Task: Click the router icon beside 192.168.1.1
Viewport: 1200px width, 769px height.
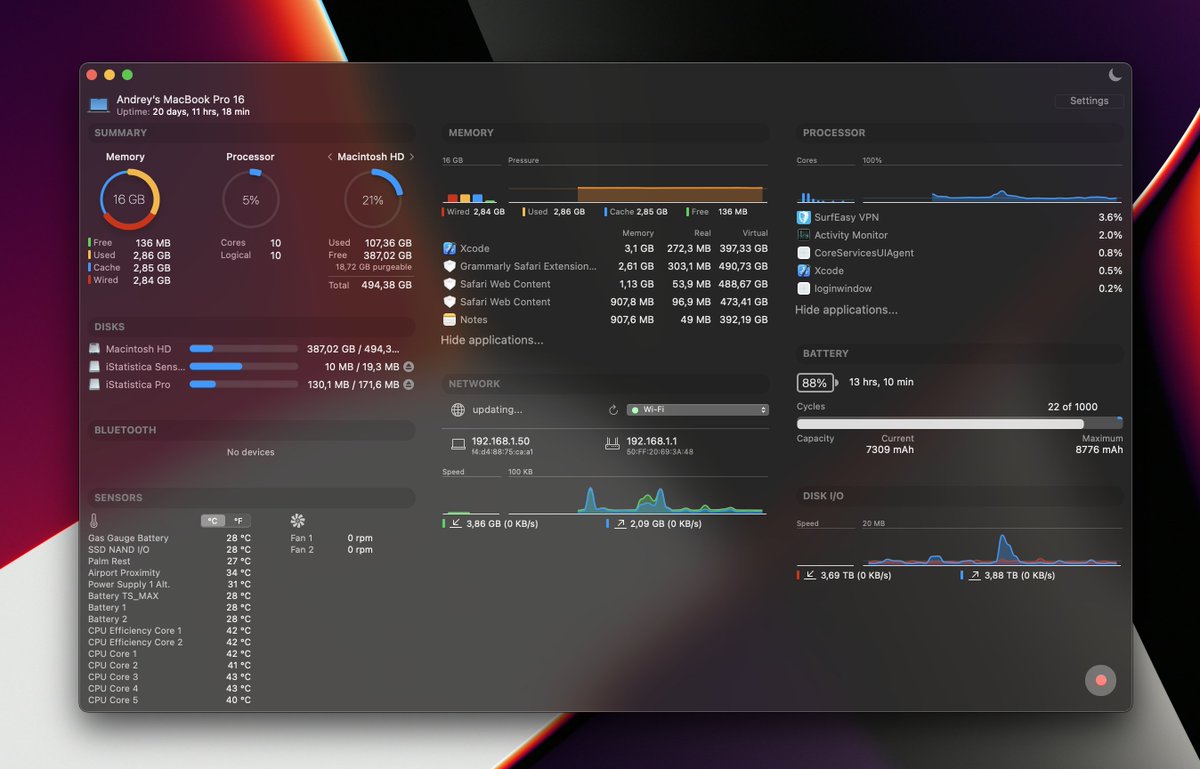Action: pos(612,443)
